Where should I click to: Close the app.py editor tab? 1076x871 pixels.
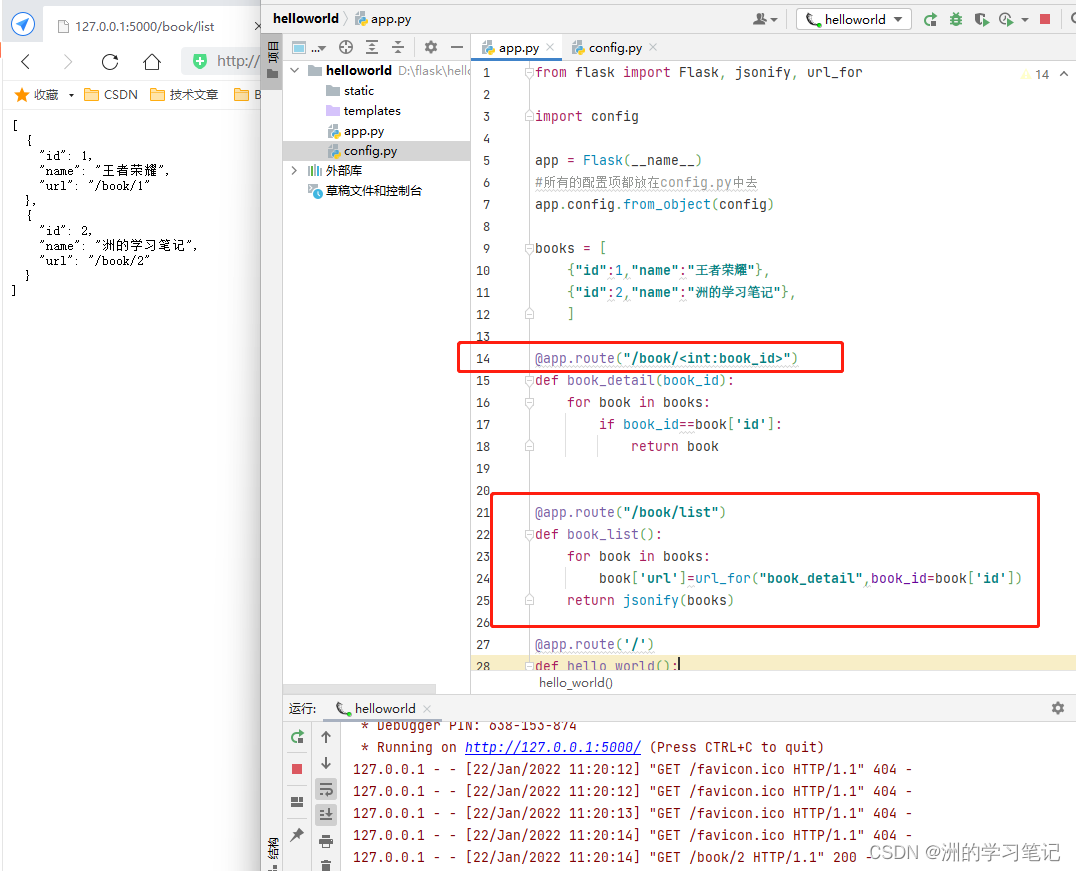tap(550, 47)
